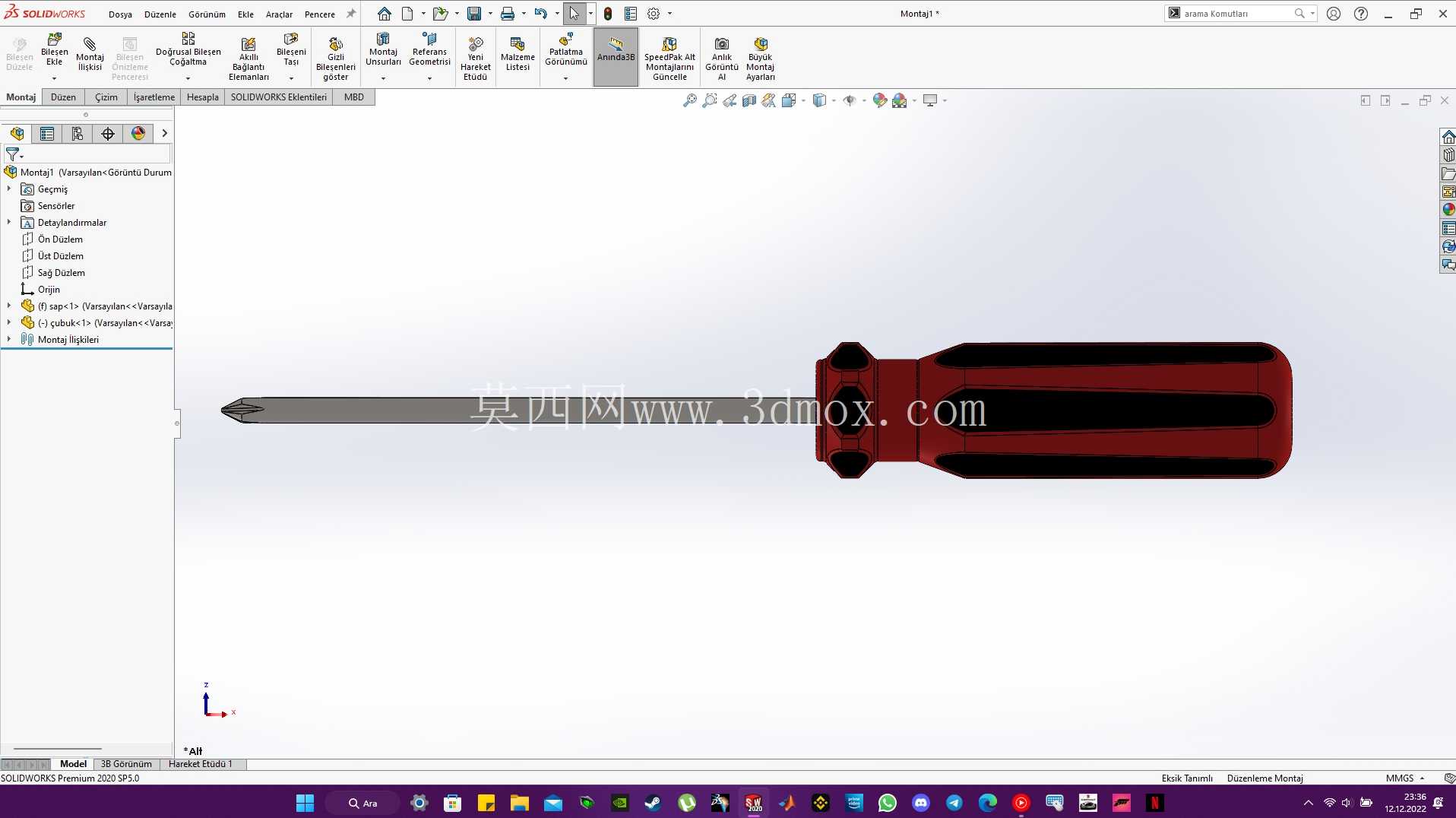Click Zoom to Fit magnifier icon
The height and width of the screenshot is (818, 1456).
[x=689, y=100]
